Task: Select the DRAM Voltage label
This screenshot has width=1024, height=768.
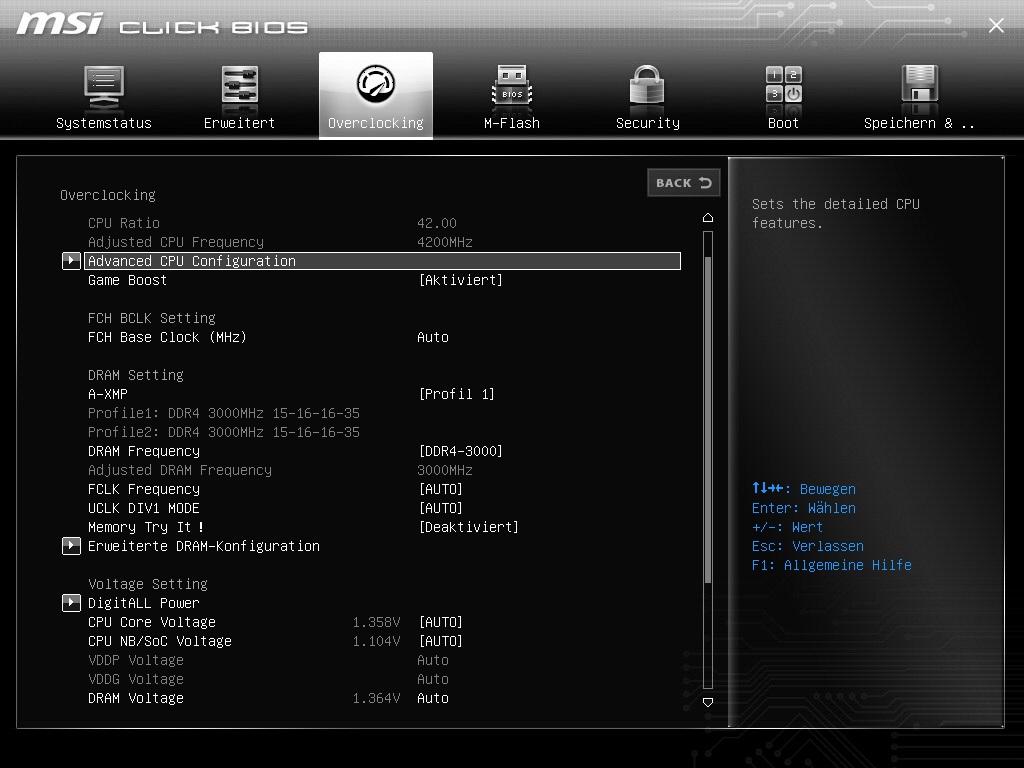Action: (136, 698)
